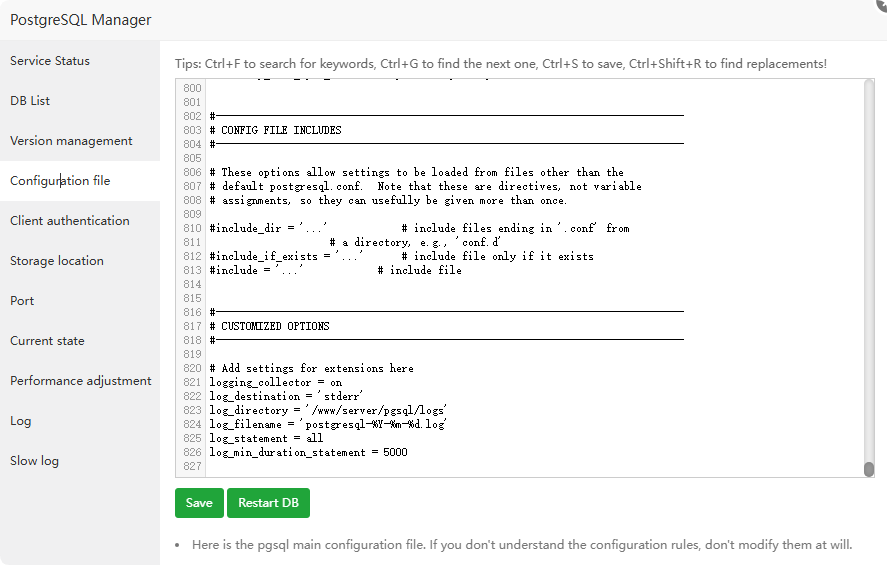Viewport: 887px width, 565px height.
Task: Open the Storage location tab
Action: pos(57,261)
